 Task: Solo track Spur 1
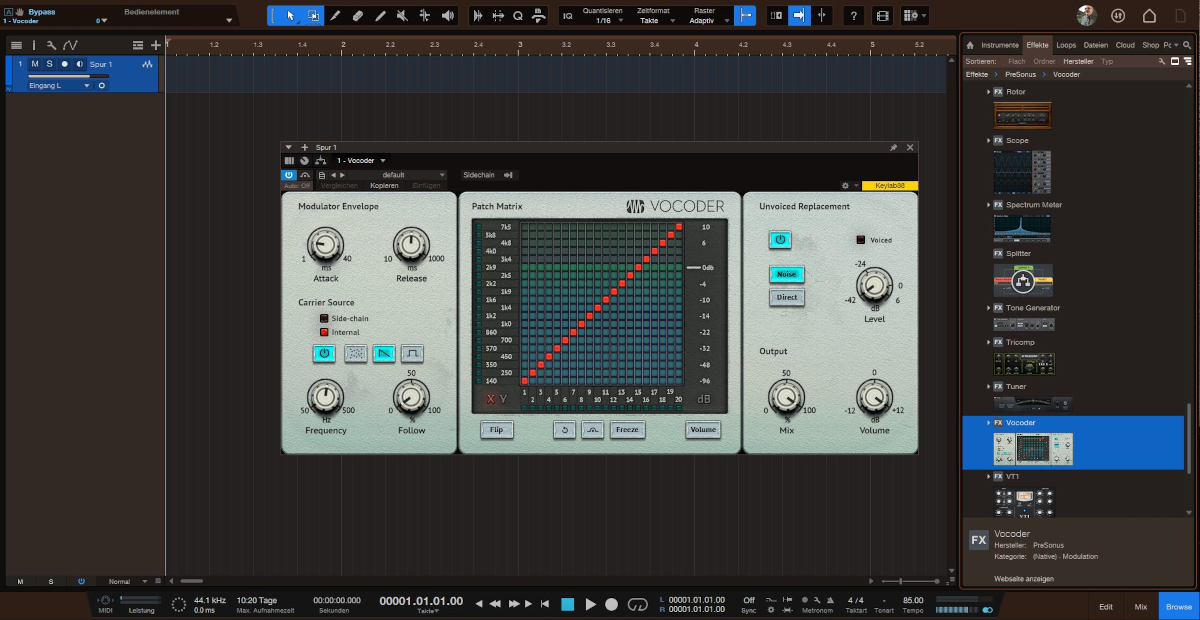pos(48,64)
